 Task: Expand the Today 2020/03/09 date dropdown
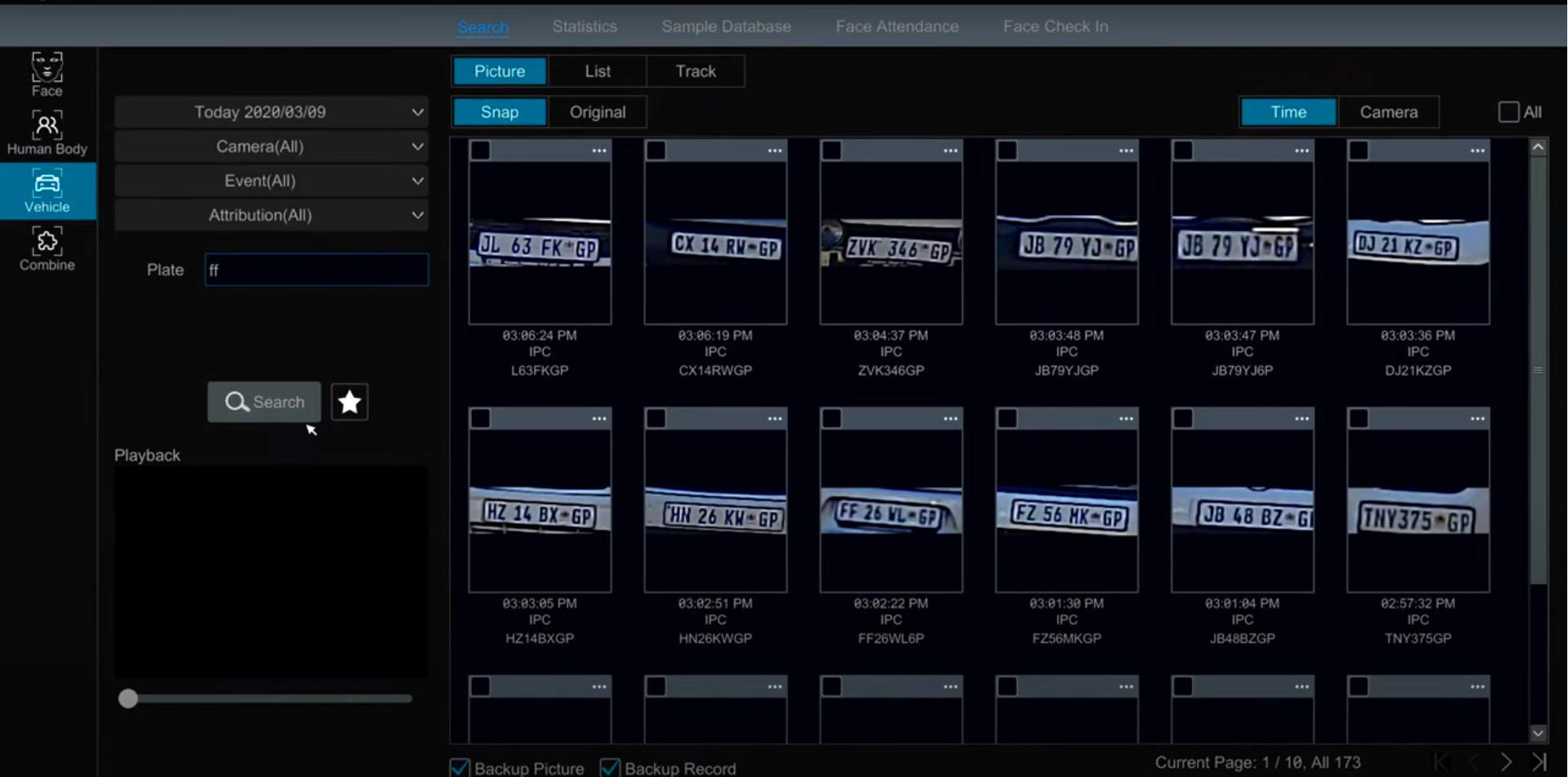(x=271, y=112)
